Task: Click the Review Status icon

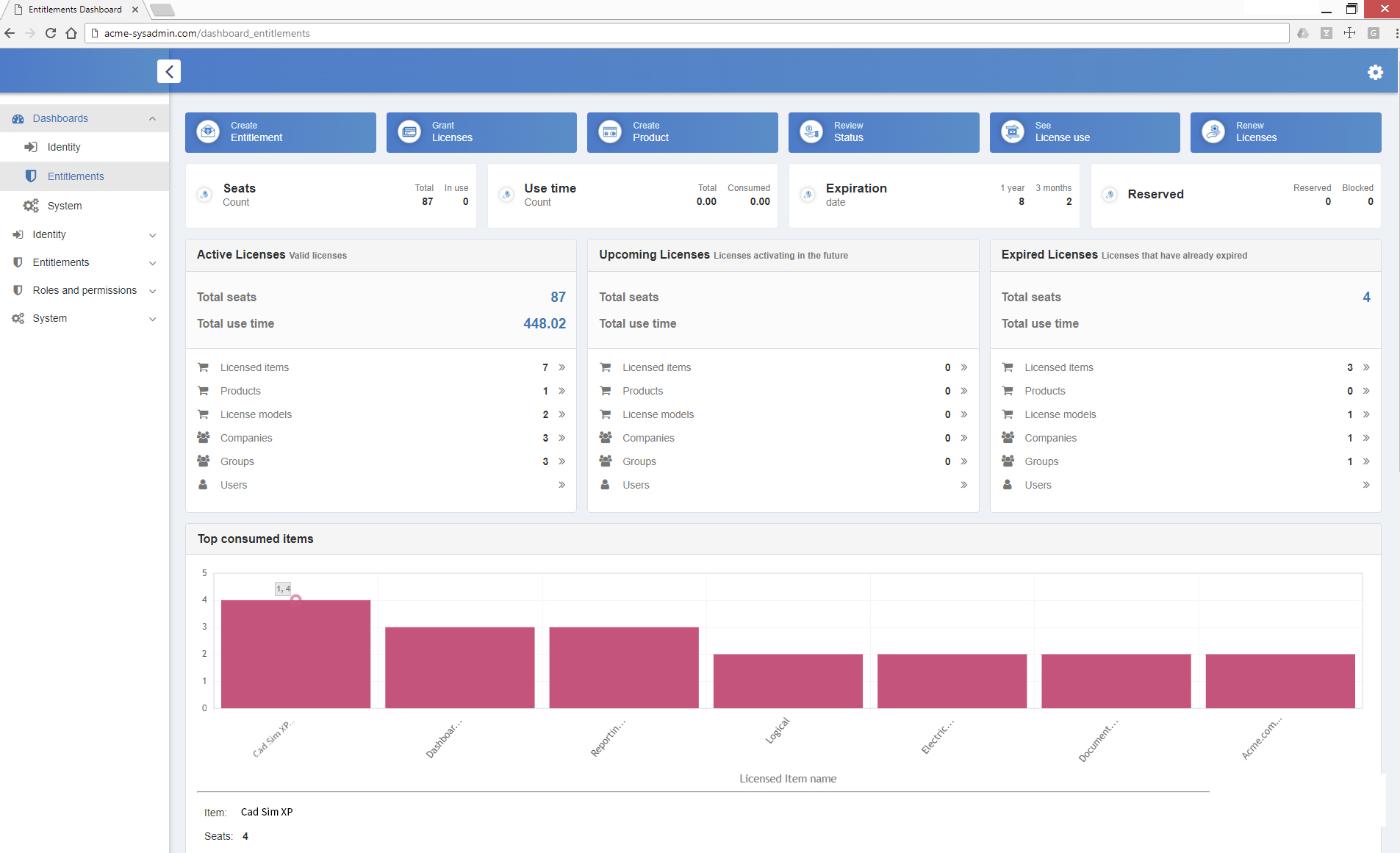Action: point(811,132)
